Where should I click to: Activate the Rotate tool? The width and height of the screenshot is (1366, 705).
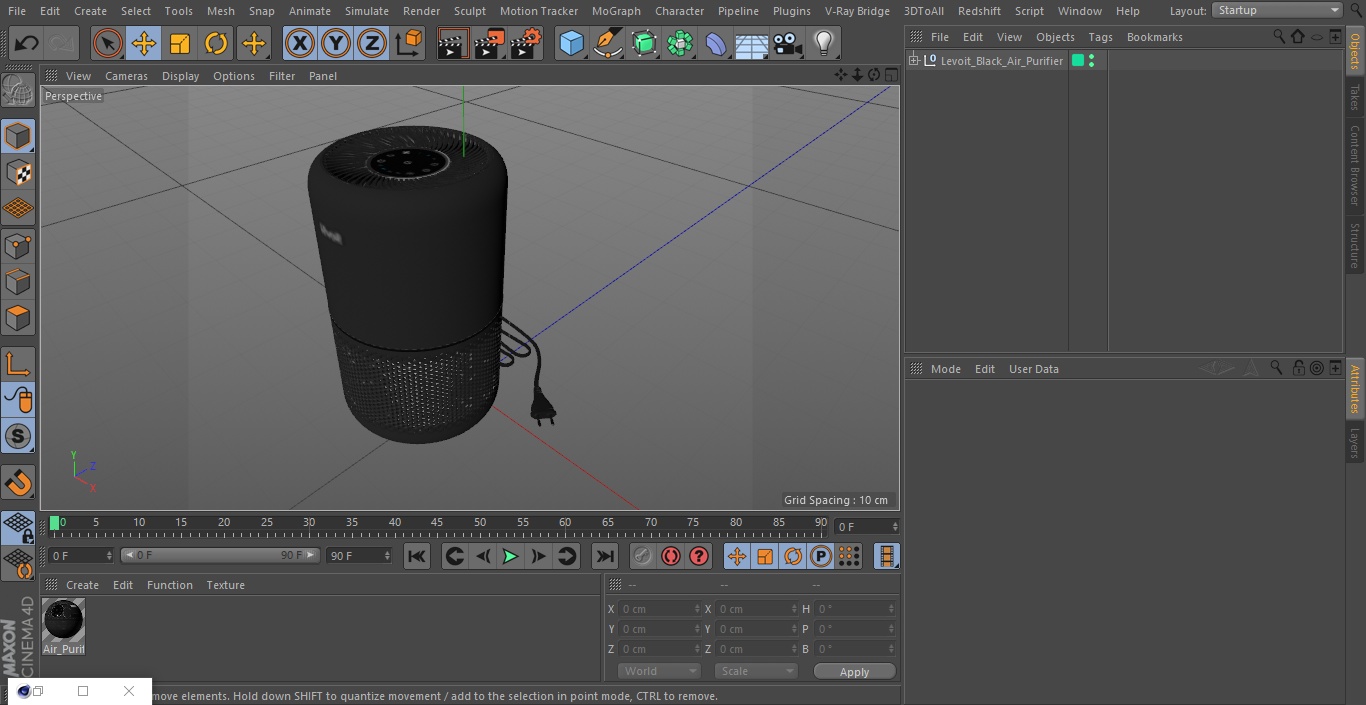point(216,43)
